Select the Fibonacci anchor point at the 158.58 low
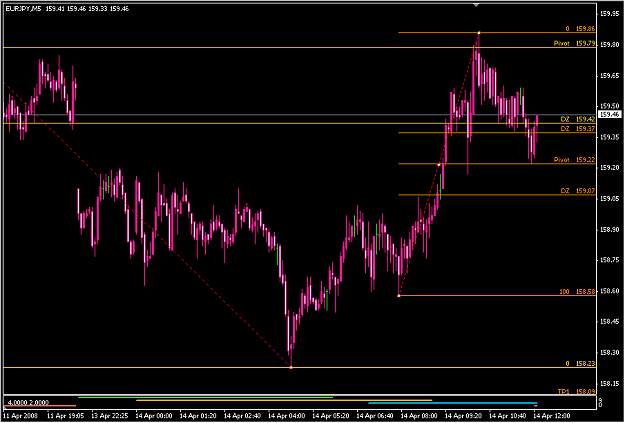Viewport: 625px width, 423px height. pyautogui.click(x=399, y=295)
